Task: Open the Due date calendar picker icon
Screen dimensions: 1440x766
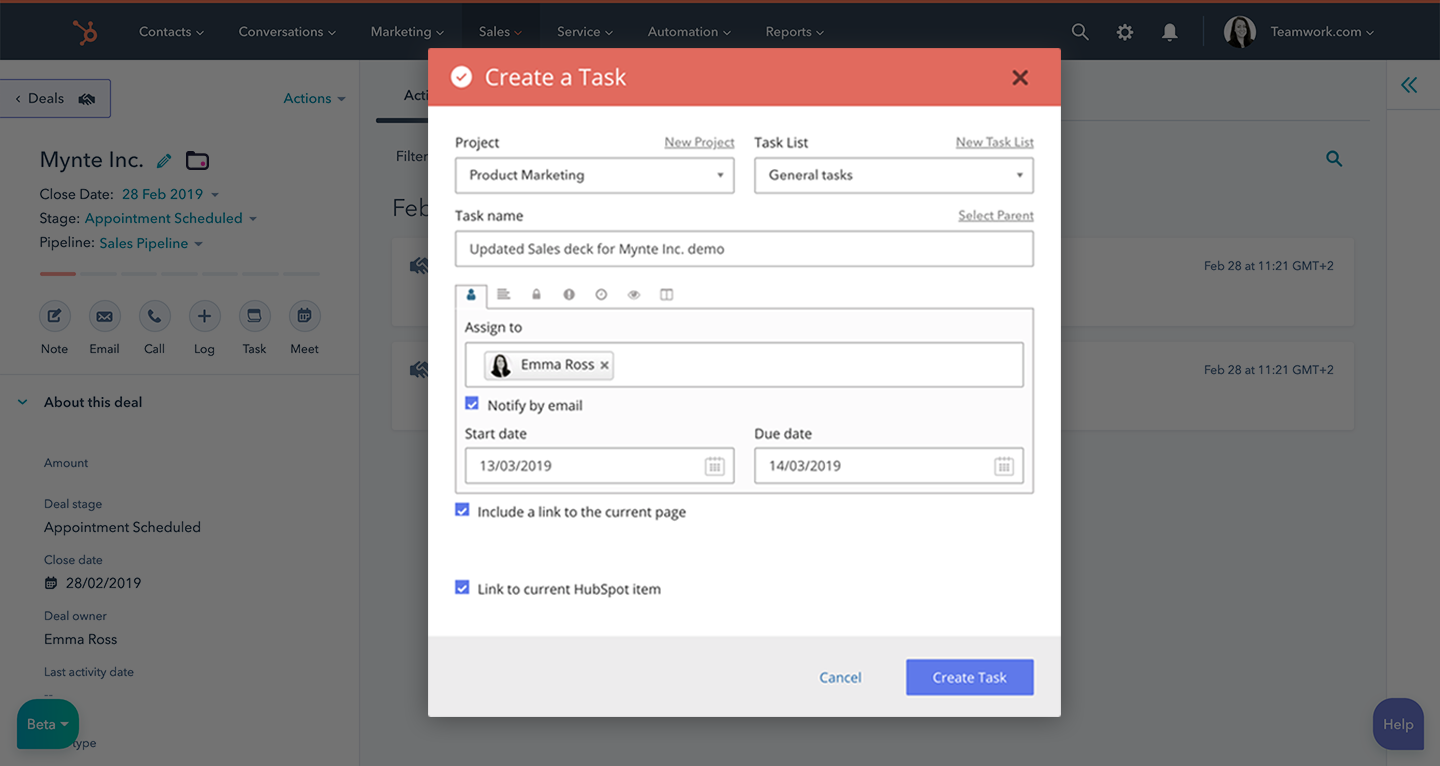Action: [x=1004, y=466]
